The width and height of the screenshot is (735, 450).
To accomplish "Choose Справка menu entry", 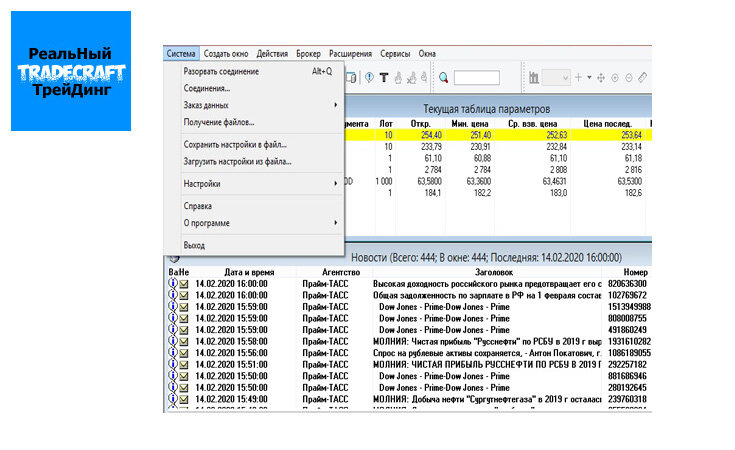I will click(x=254, y=206).
